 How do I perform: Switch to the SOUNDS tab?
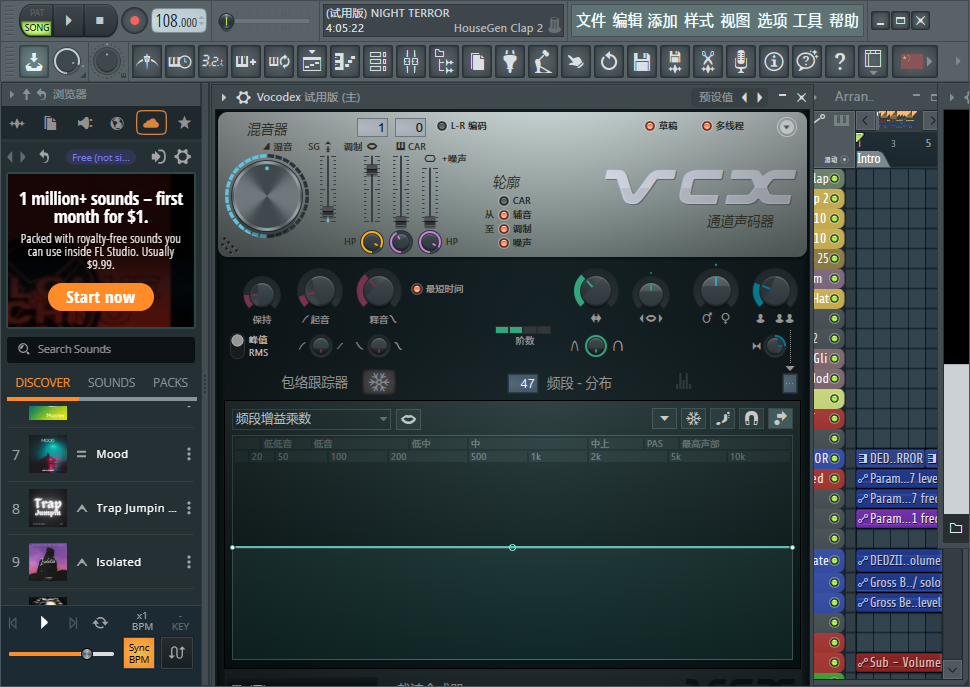click(x=111, y=383)
